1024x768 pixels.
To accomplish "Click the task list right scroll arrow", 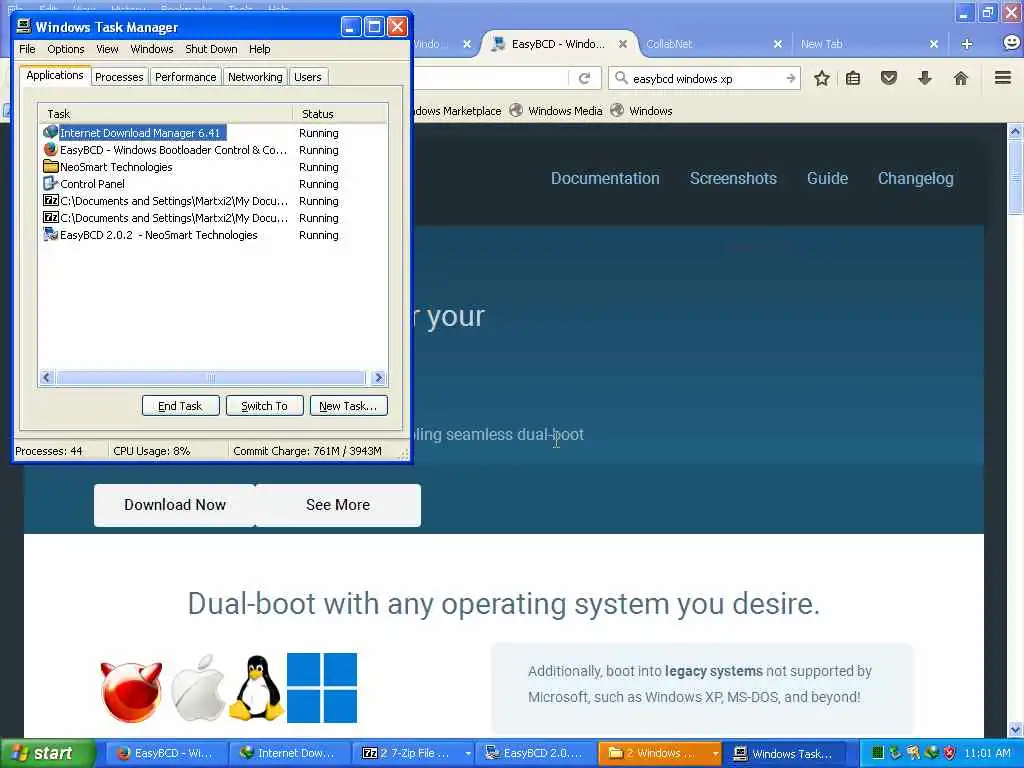I will point(378,377).
